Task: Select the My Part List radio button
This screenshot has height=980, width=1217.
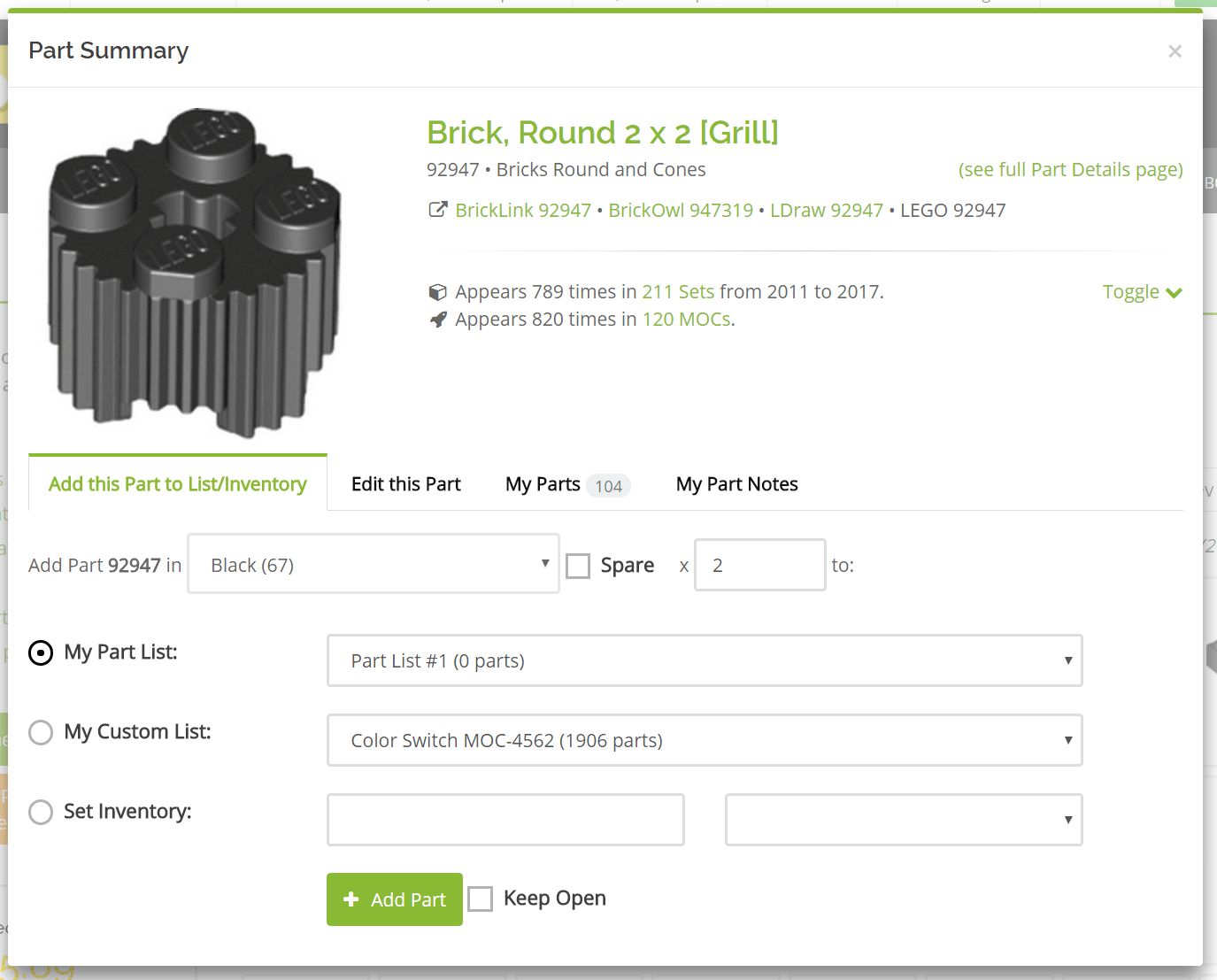Action: [41, 653]
